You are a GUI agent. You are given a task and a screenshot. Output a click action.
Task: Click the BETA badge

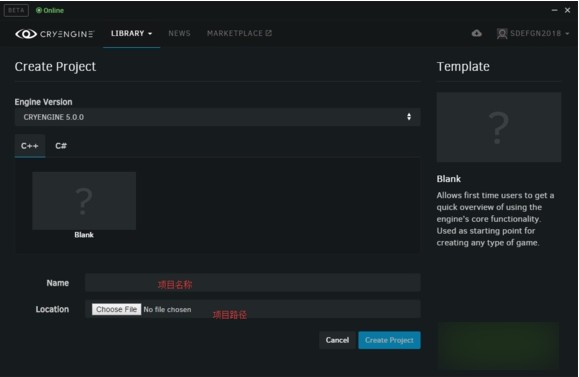click(x=16, y=10)
